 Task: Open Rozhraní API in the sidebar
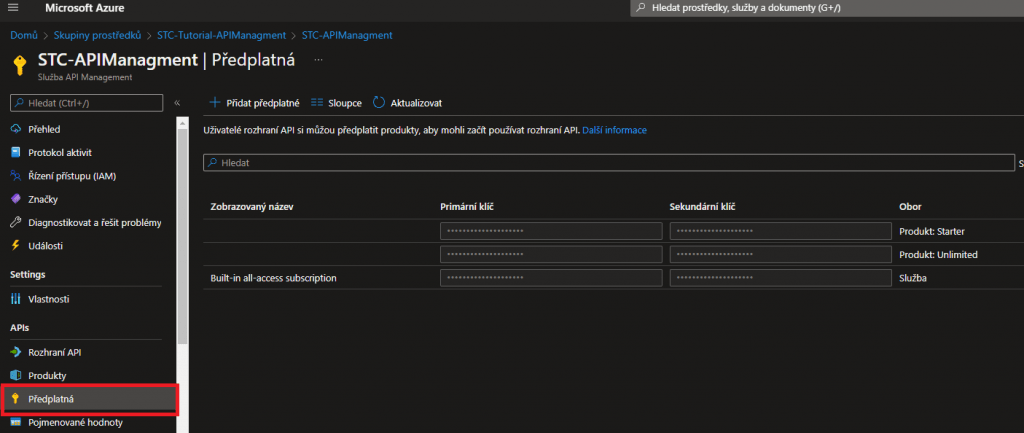pos(54,352)
